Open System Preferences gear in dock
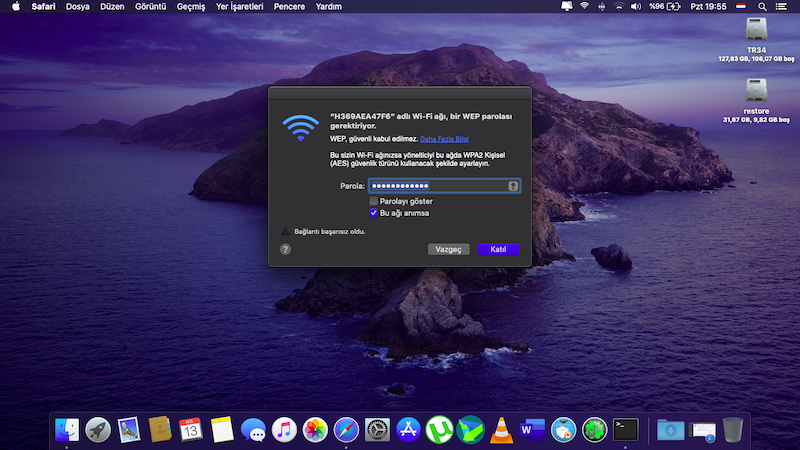This screenshot has height=450, width=800. point(377,430)
